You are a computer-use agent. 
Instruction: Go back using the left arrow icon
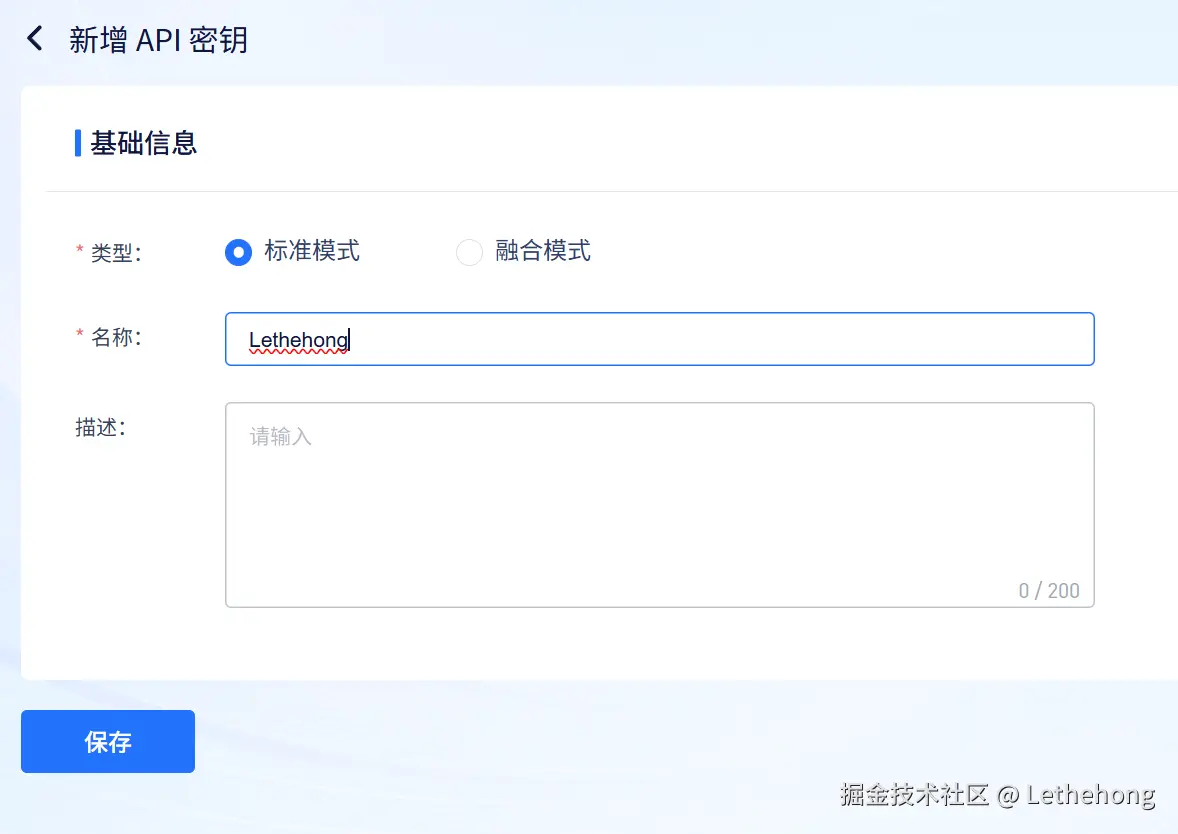coord(35,38)
